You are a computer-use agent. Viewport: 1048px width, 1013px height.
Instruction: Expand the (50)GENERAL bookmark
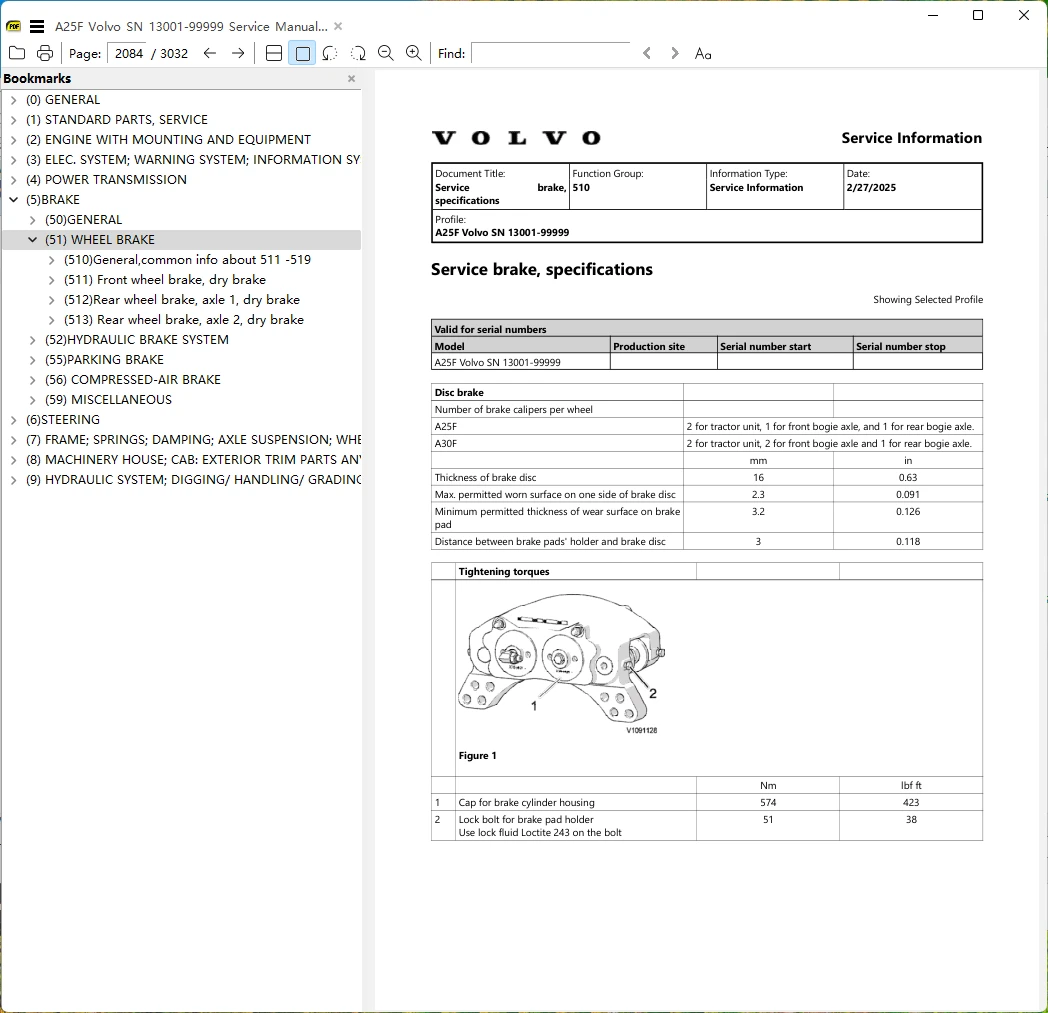pyautogui.click(x=32, y=220)
